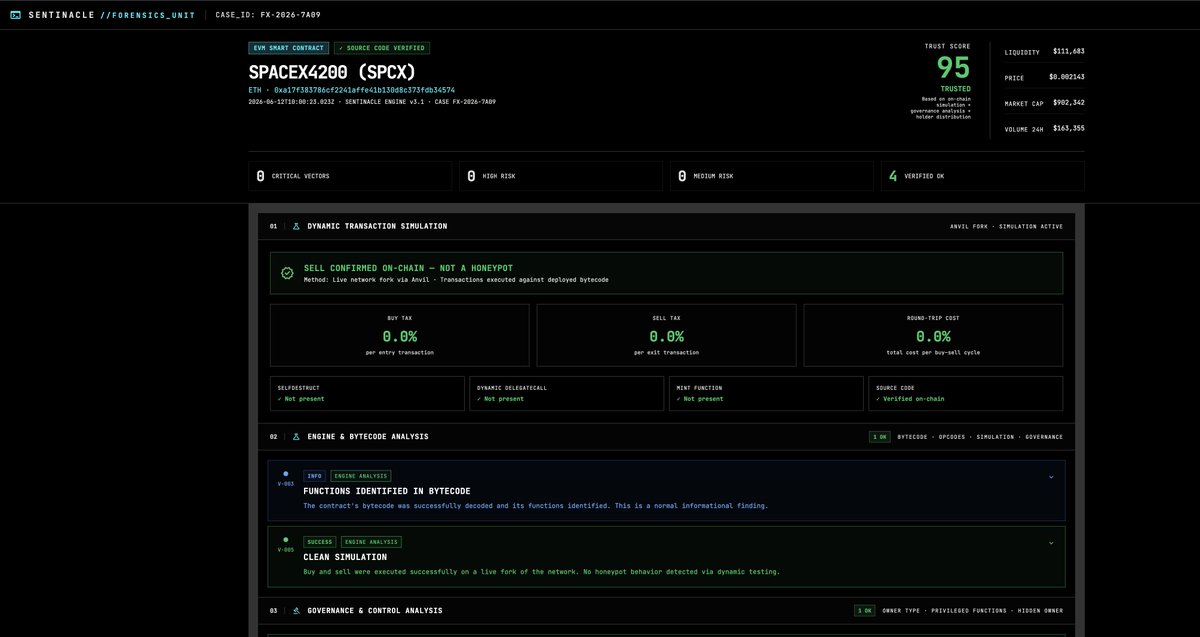Click the ANVIL FORK · SIMULATION ACTIVE status text
The width and height of the screenshot is (1200, 637).
pos(1007,226)
